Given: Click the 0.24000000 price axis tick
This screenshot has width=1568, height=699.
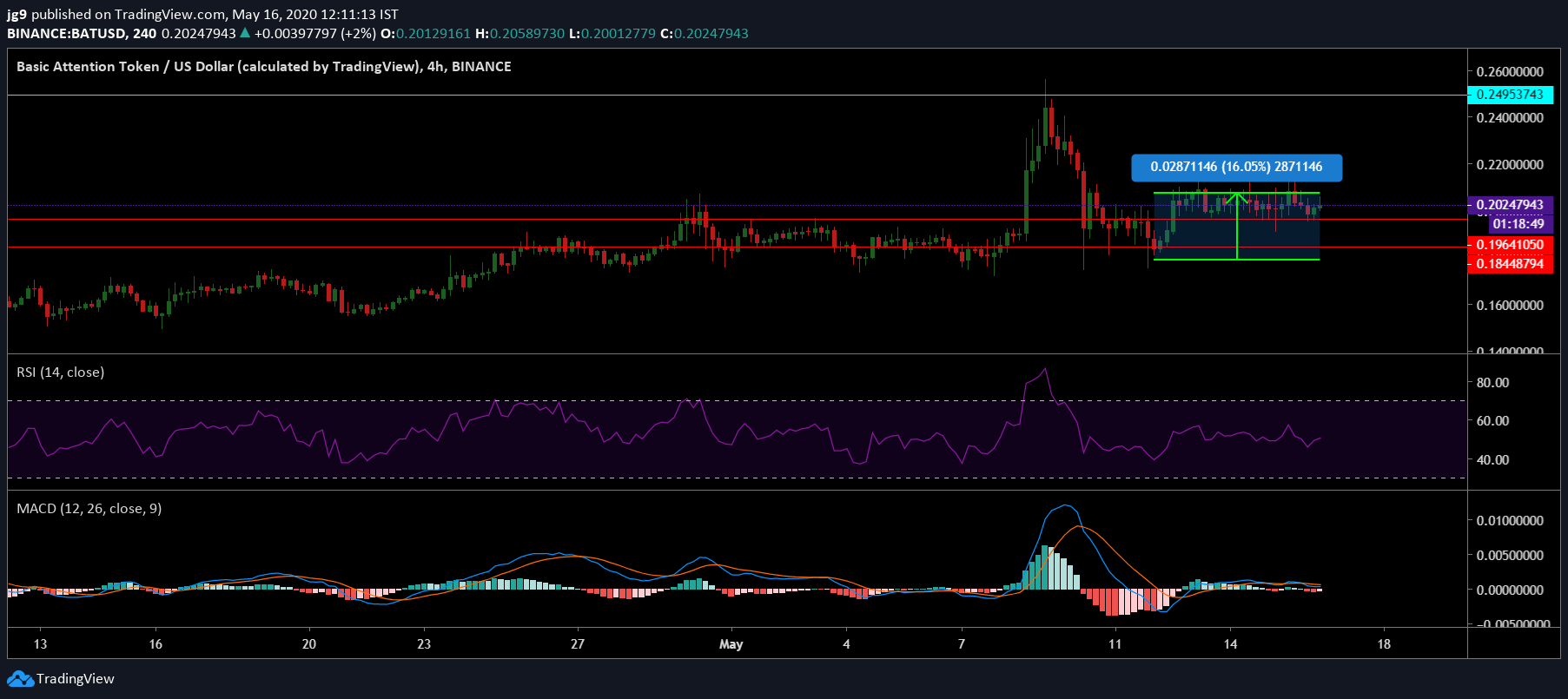Looking at the screenshot, I should pyautogui.click(x=1510, y=118).
